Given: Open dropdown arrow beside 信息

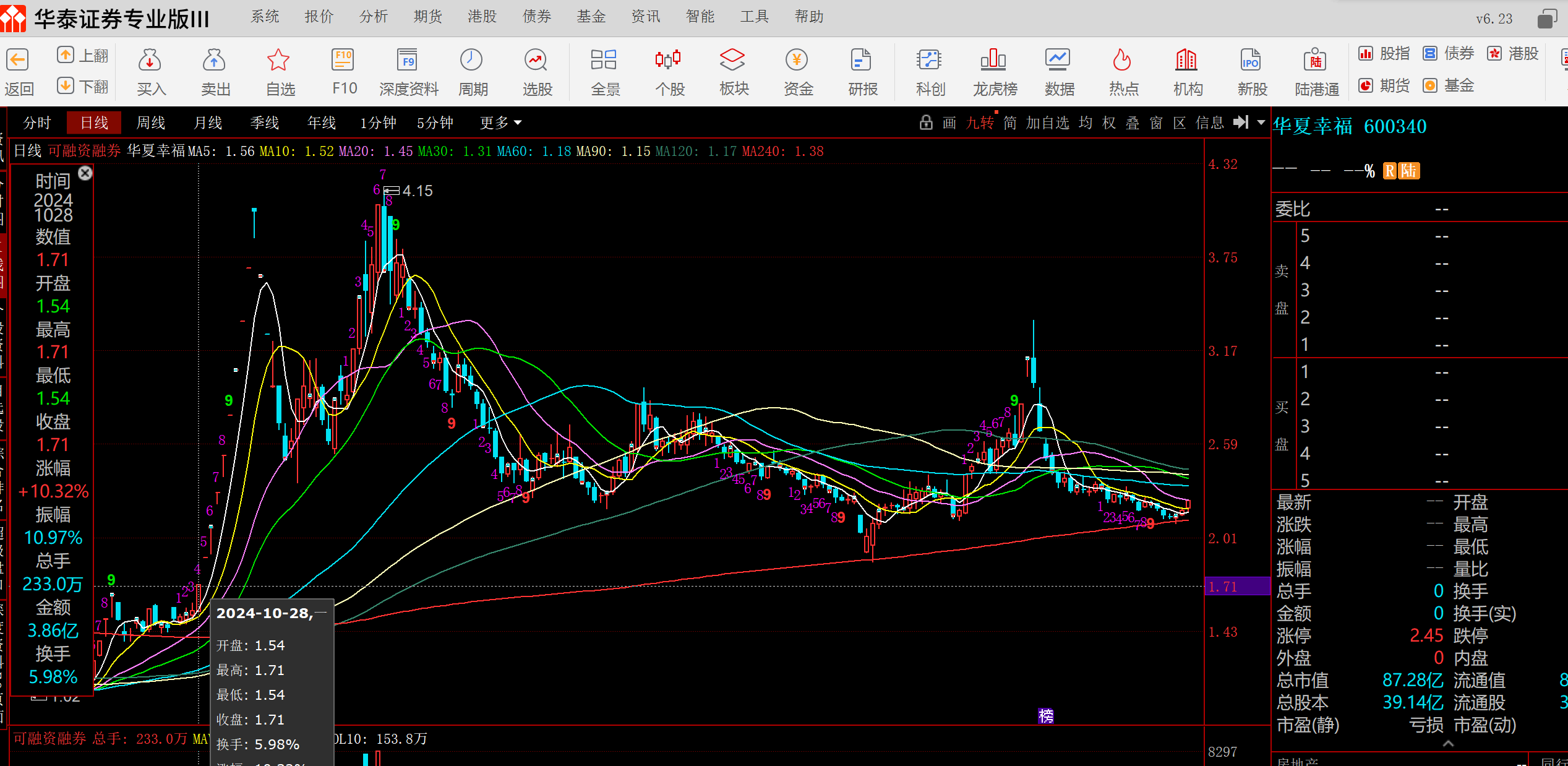Looking at the screenshot, I should pyautogui.click(x=1261, y=123).
